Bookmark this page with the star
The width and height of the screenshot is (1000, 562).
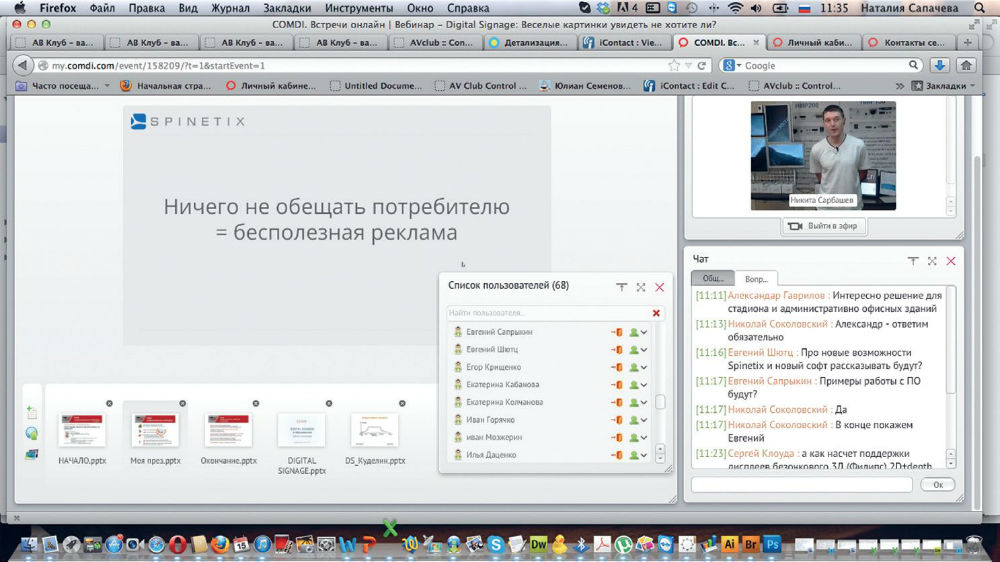(x=673, y=65)
